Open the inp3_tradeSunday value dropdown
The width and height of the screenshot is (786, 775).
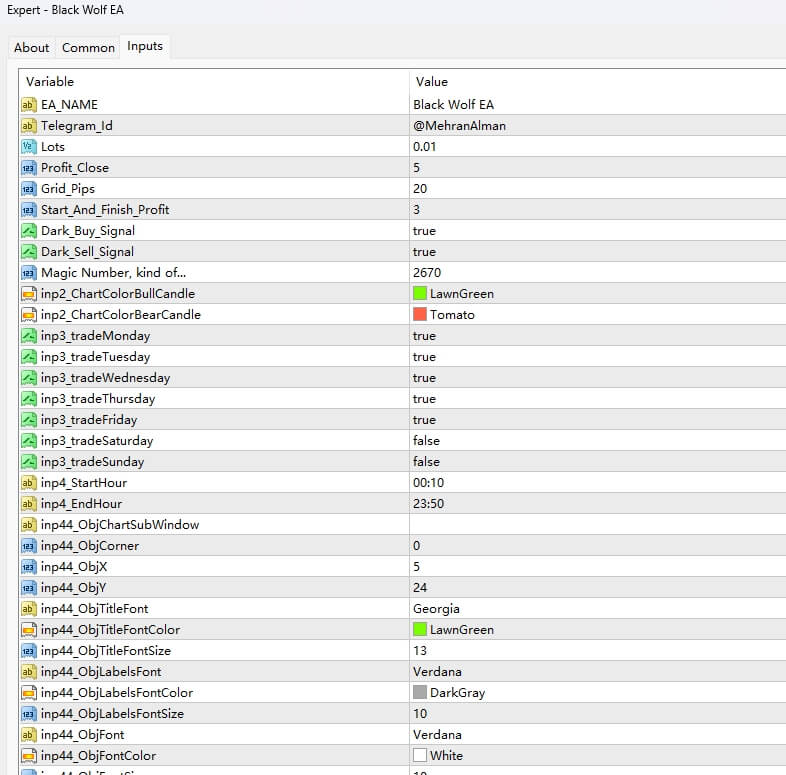[426, 462]
